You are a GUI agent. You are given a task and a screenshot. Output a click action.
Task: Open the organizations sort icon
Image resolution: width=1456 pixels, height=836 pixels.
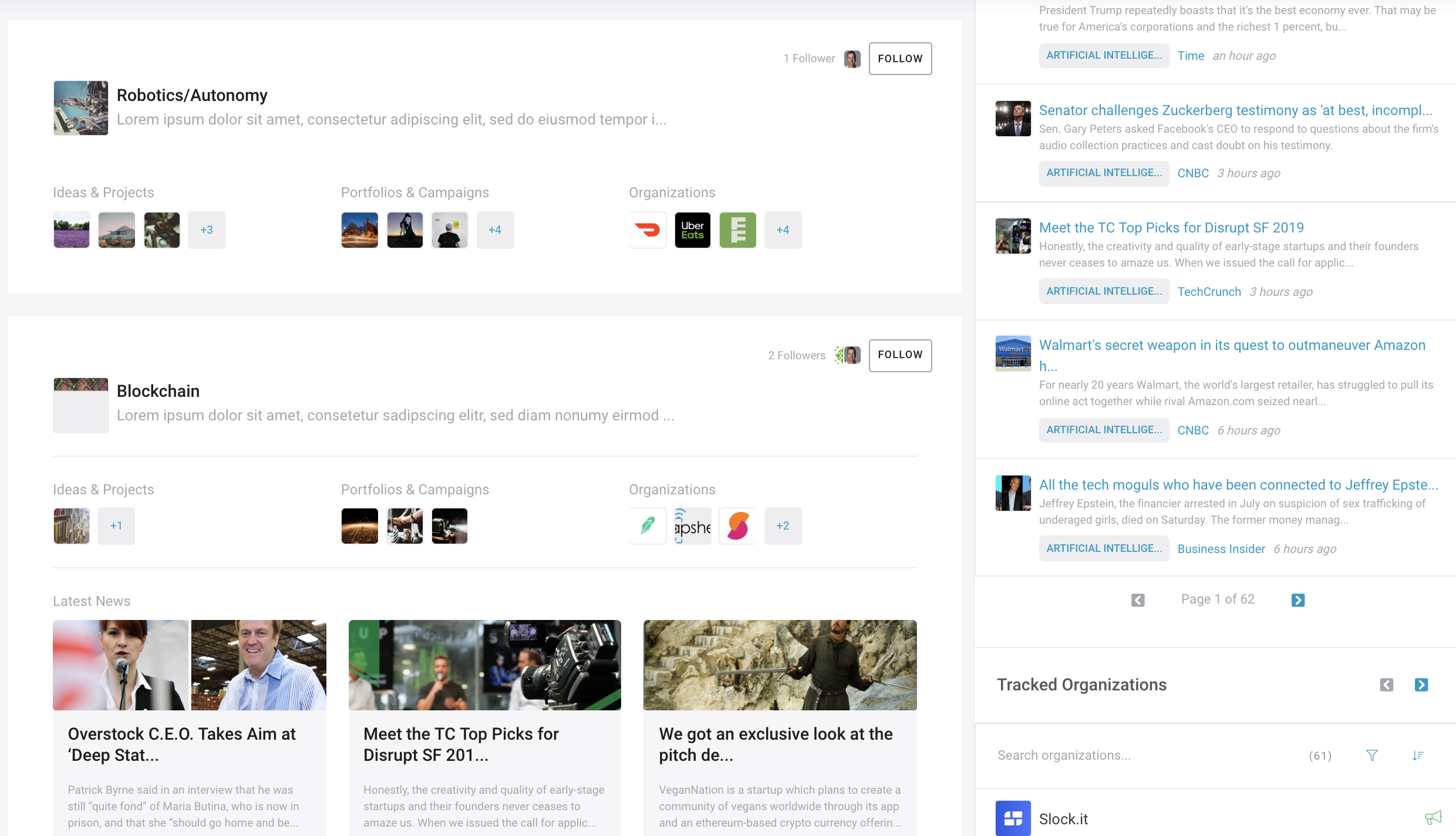1418,756
